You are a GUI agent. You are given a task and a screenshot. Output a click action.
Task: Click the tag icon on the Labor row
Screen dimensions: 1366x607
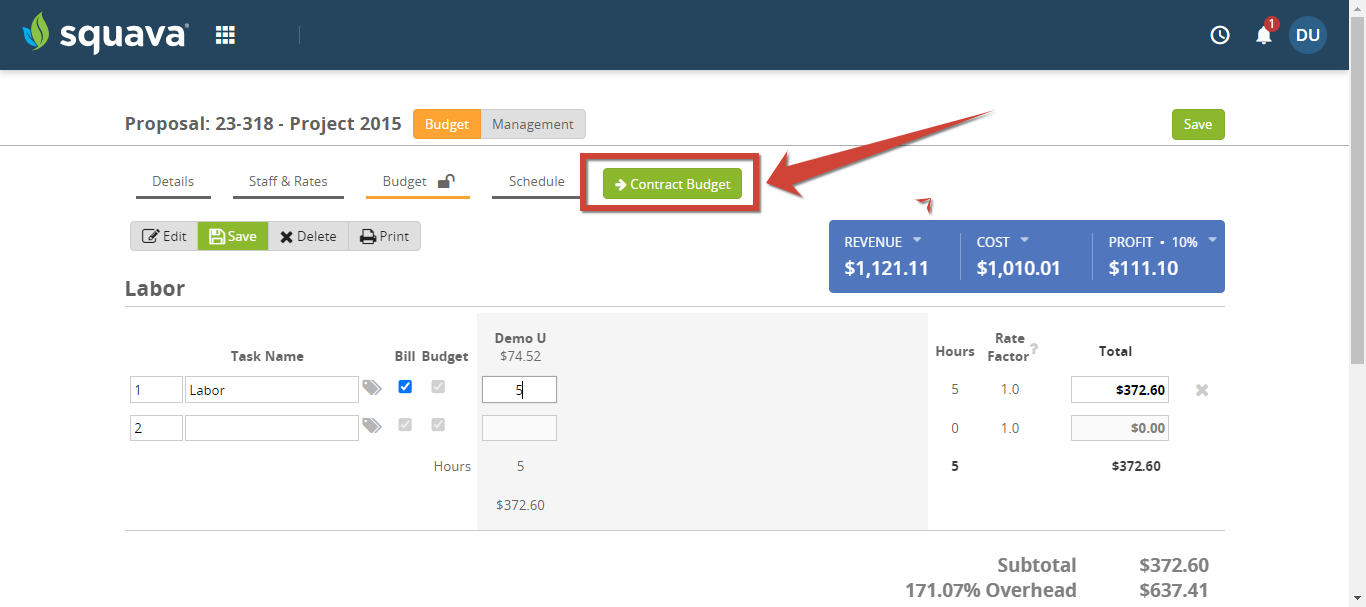[371, 388]
